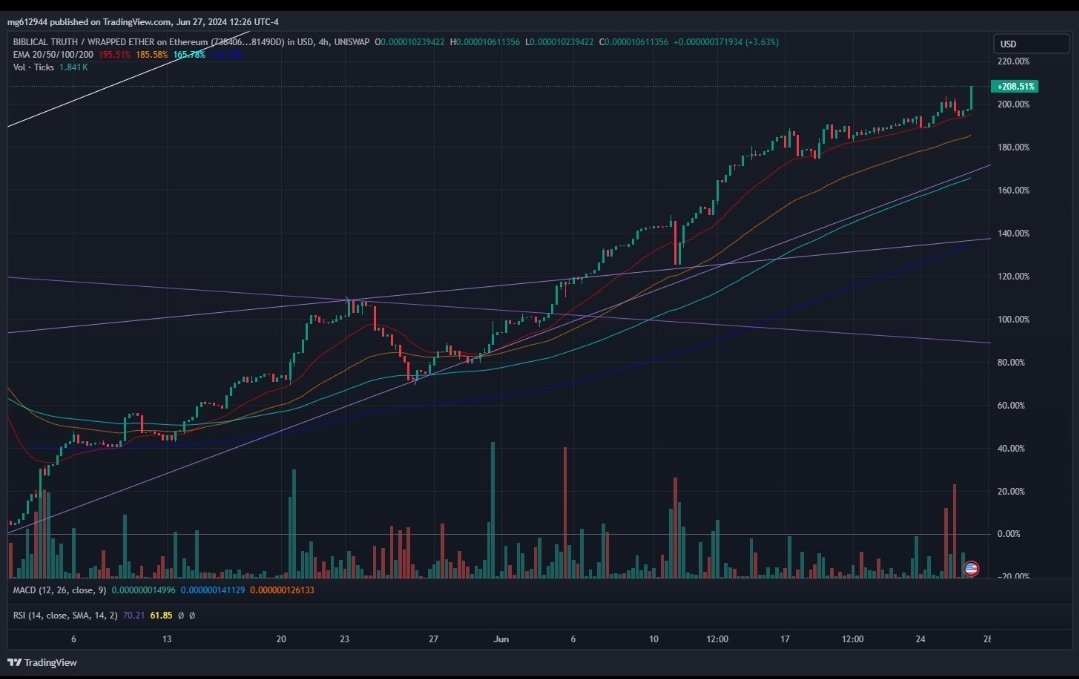Select the round badge icon near the last candle
Image resolution: width=1079 pixels, height=679 pixels.
[971, 567]
